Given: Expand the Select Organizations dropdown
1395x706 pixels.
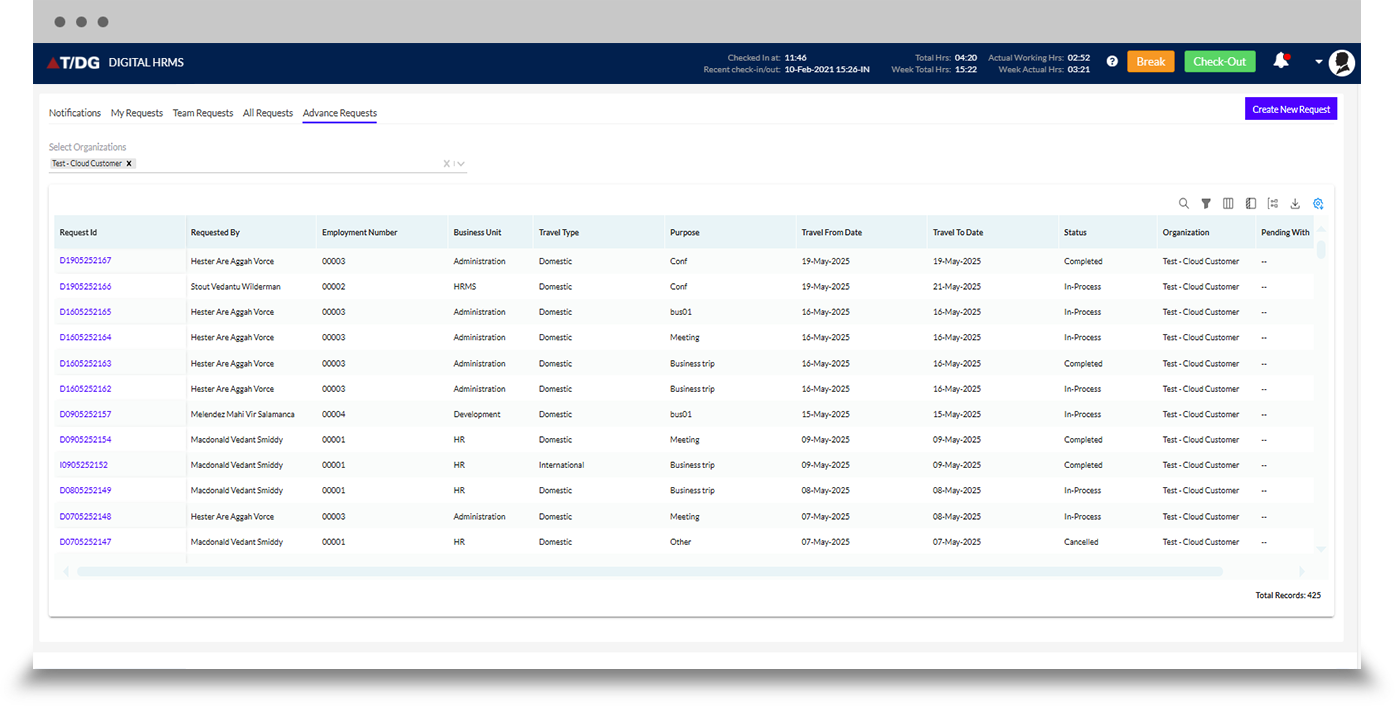Looking at the screenshot, I should coord(461,164).
